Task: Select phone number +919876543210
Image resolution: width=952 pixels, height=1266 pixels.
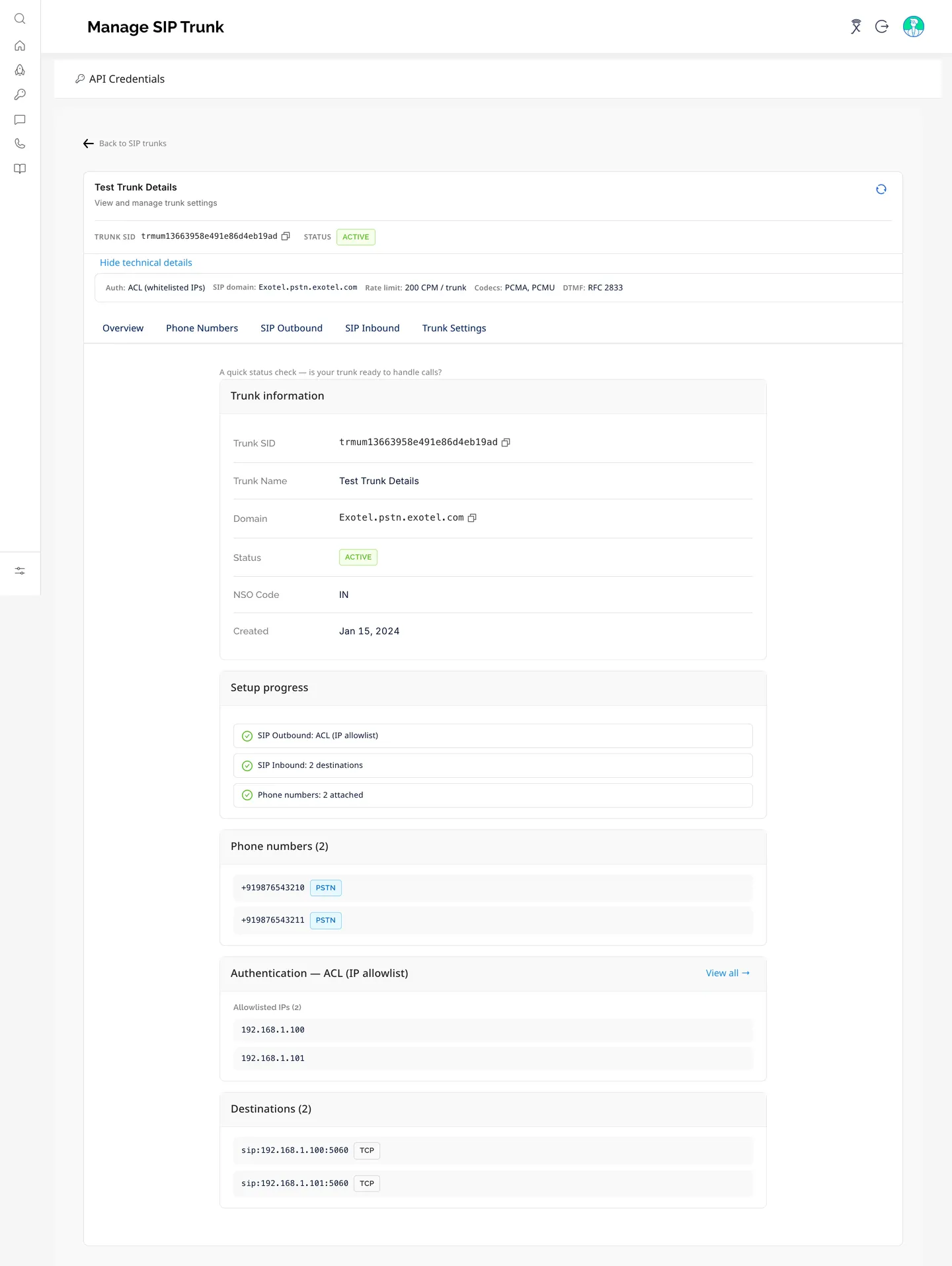Action: click(493, 888)
